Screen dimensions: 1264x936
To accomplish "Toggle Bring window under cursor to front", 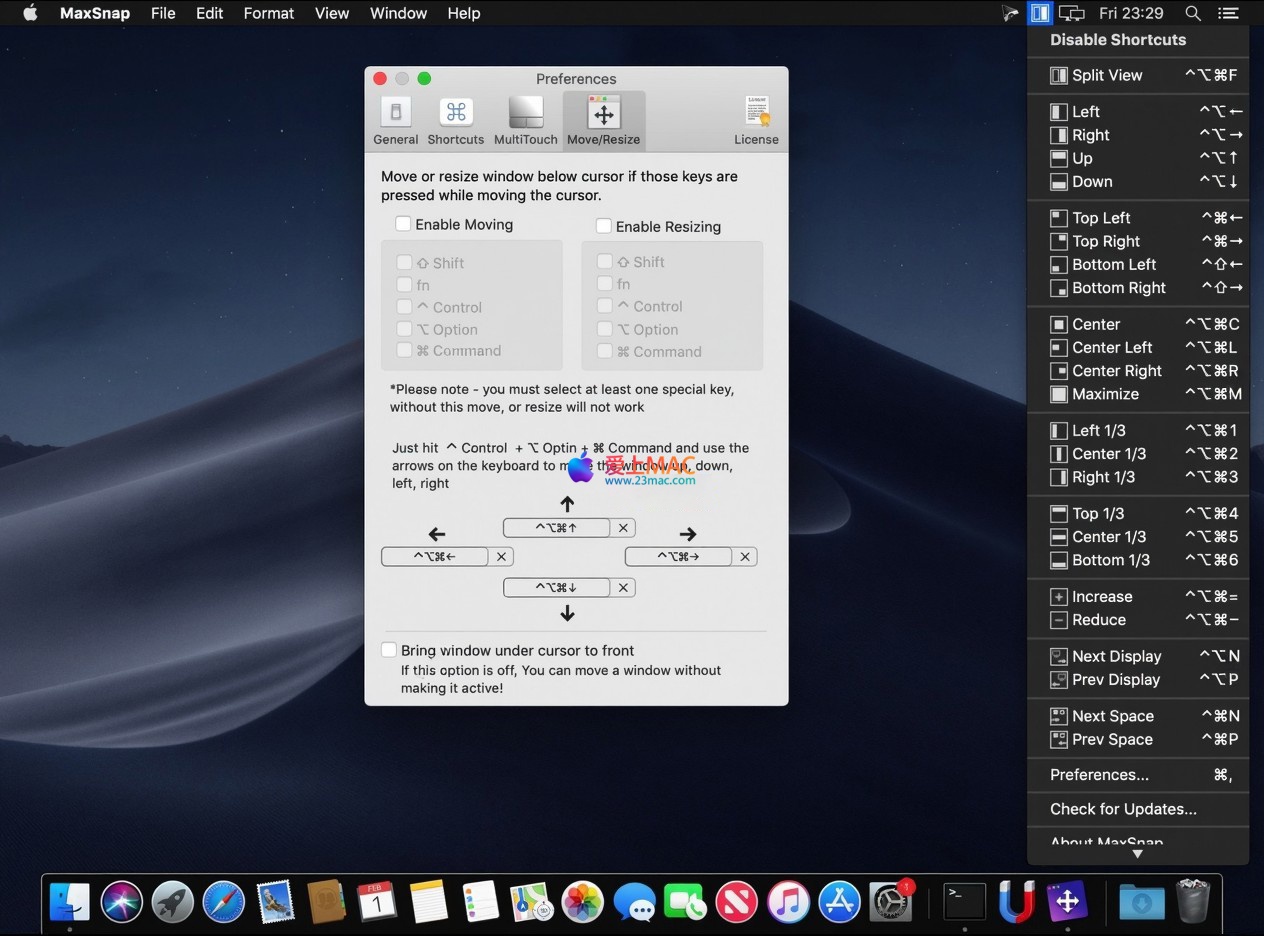I will click(x=389, y=650).
